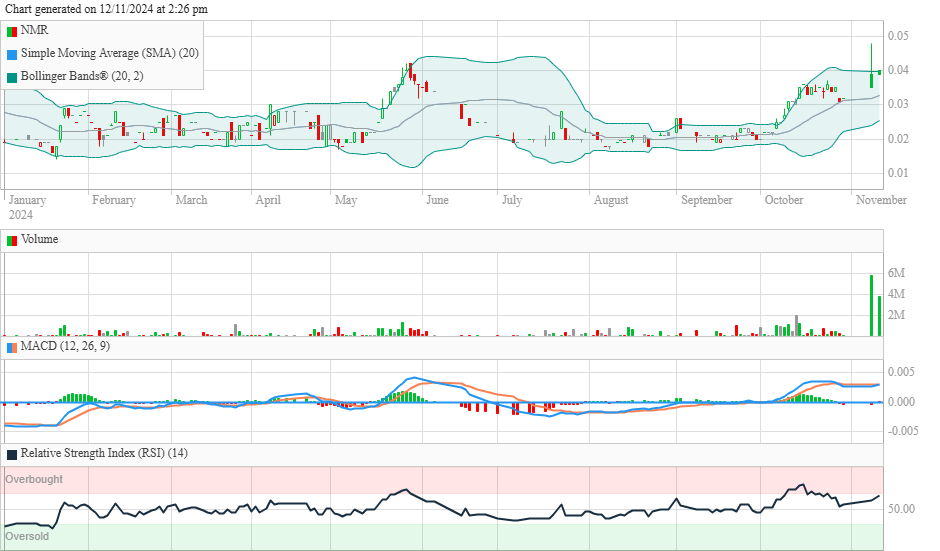Click the NMR red-green legend icon

(12, 31)
